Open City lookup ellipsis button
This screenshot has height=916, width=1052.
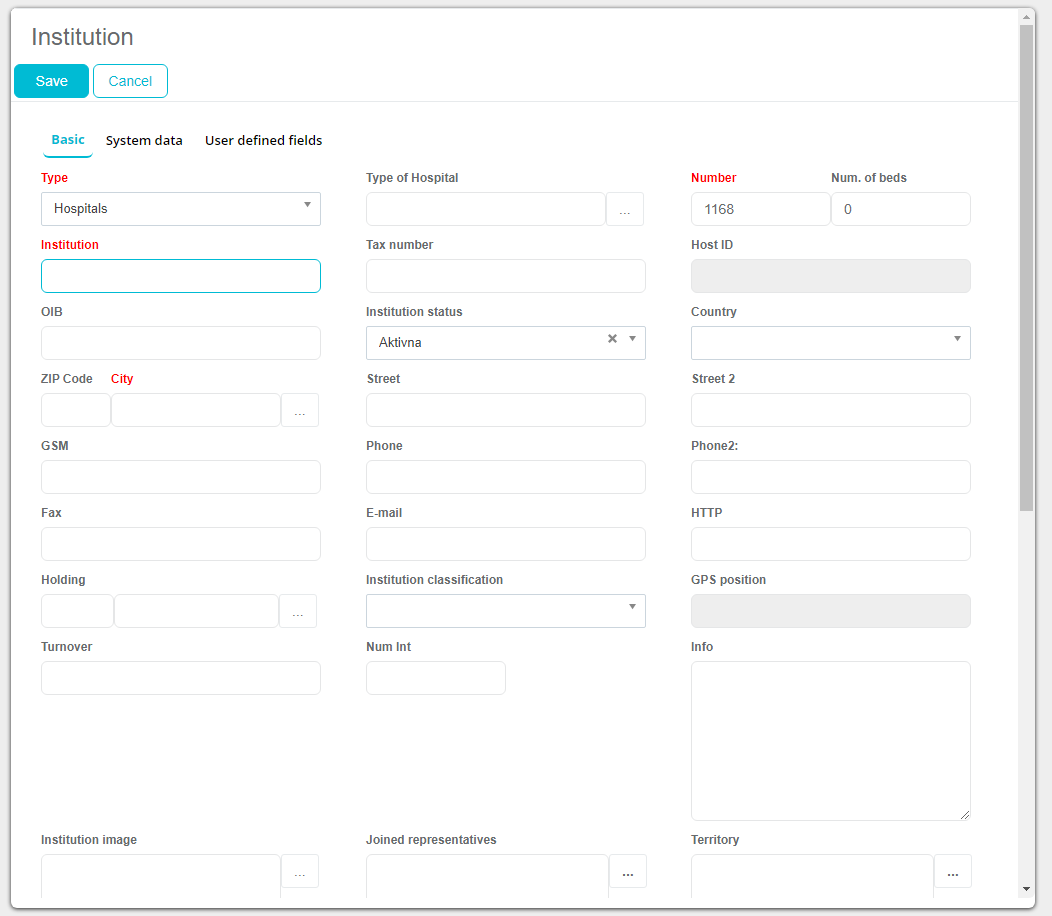(x=300, y=411)
